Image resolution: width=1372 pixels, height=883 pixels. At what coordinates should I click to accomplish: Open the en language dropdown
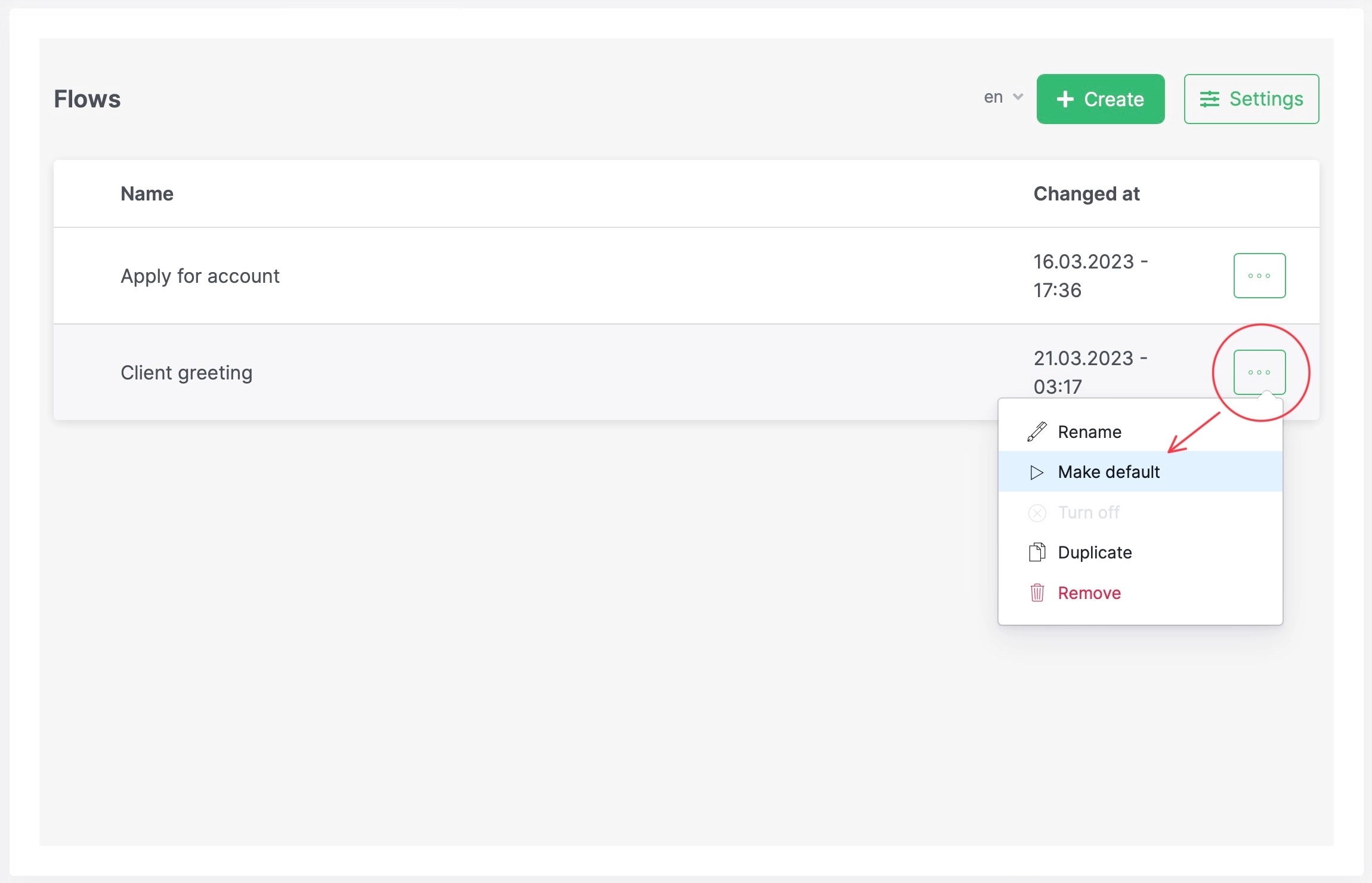994,97
